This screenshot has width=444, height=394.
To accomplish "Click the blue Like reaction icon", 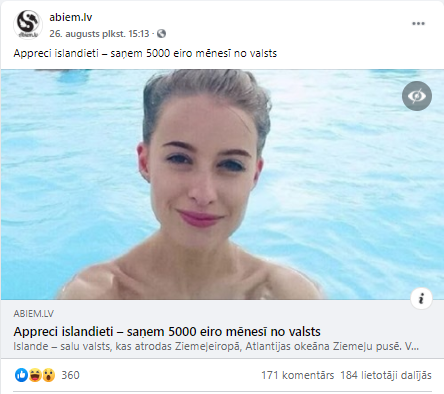I will click(21, 375).
